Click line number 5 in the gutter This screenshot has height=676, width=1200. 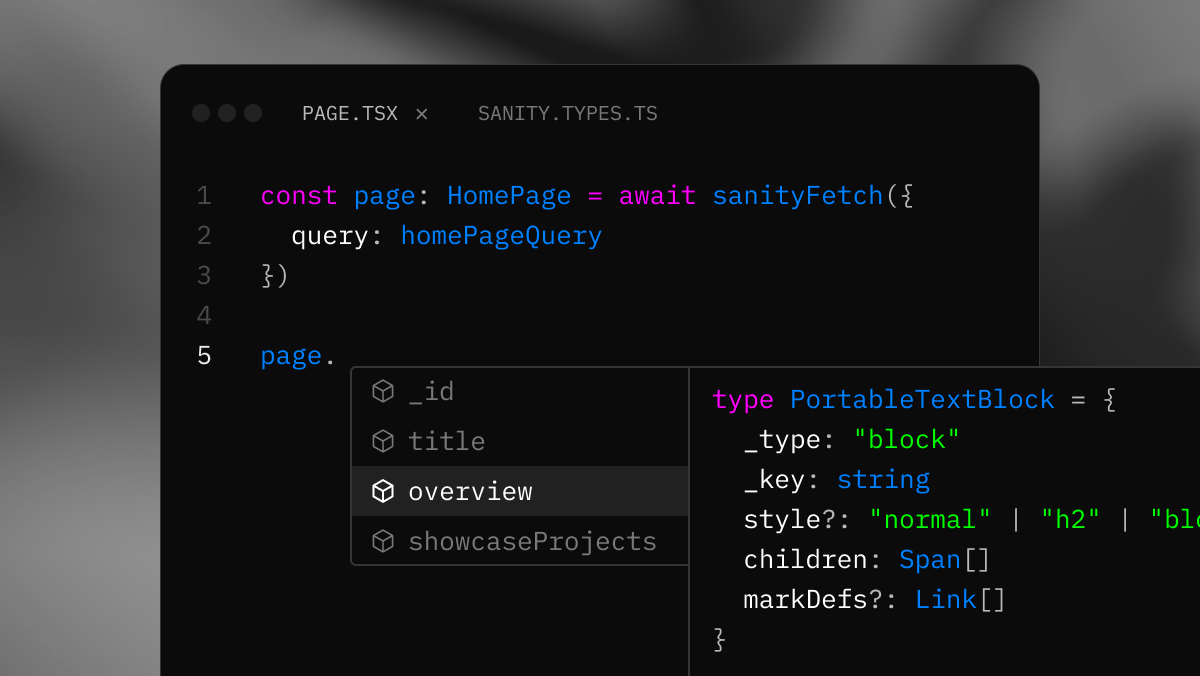coord(204,356)
